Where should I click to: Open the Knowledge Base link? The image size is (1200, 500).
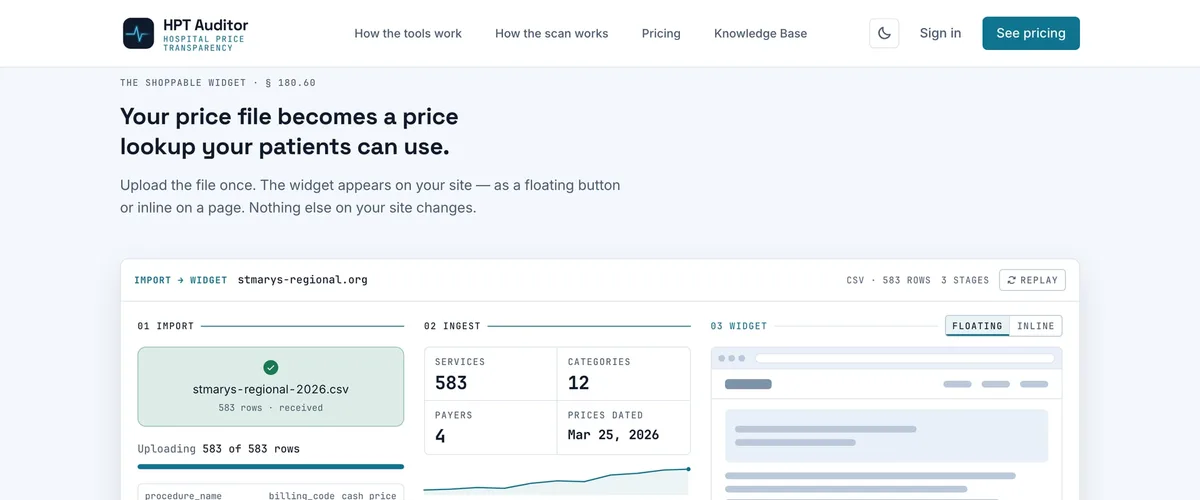pos(760,33)
